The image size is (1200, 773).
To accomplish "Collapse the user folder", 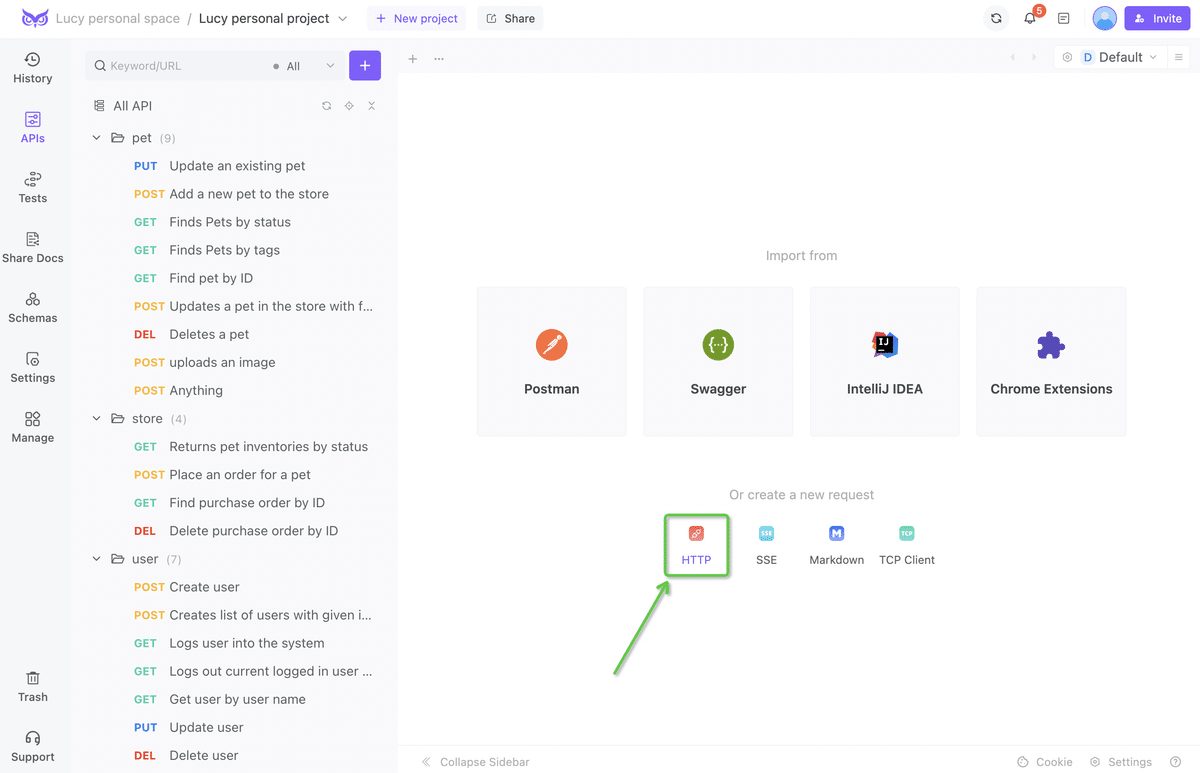I will [x=97, y=559].
